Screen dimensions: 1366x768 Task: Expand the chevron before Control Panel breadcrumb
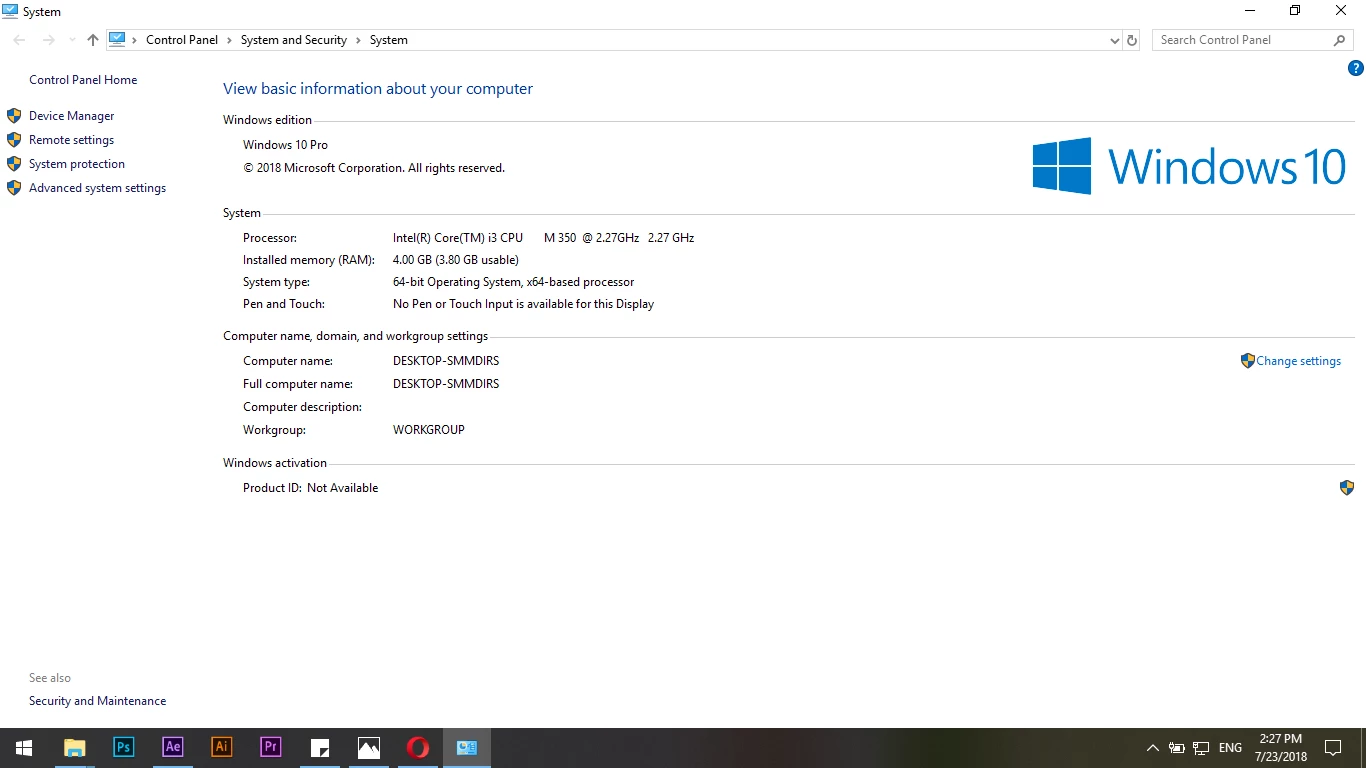[135, 40]
